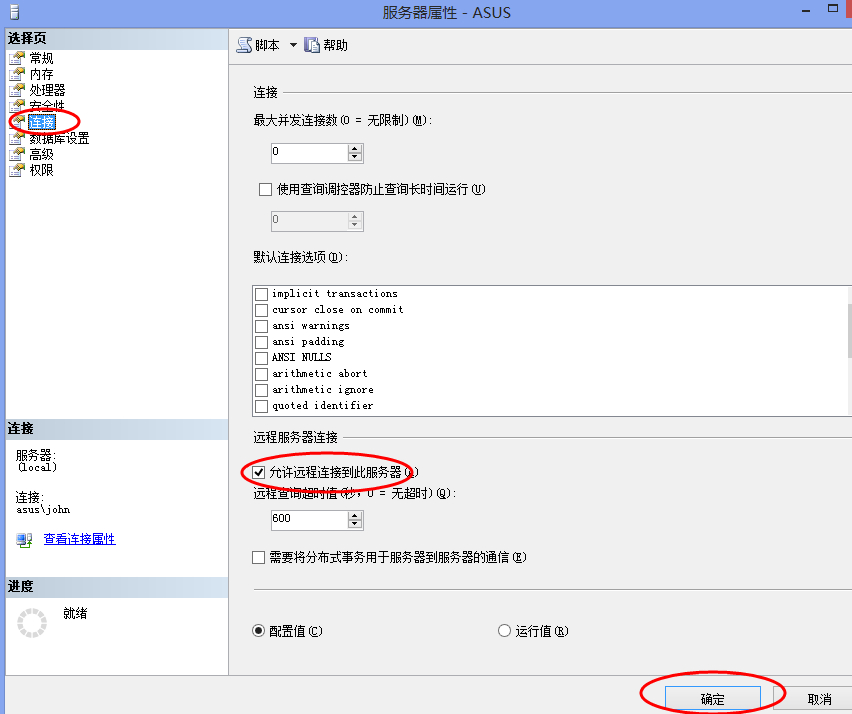The width and height of the screenshot is (852, 714).
Task: Select the 运行值 radio button
Action: (x=504, y=631)
